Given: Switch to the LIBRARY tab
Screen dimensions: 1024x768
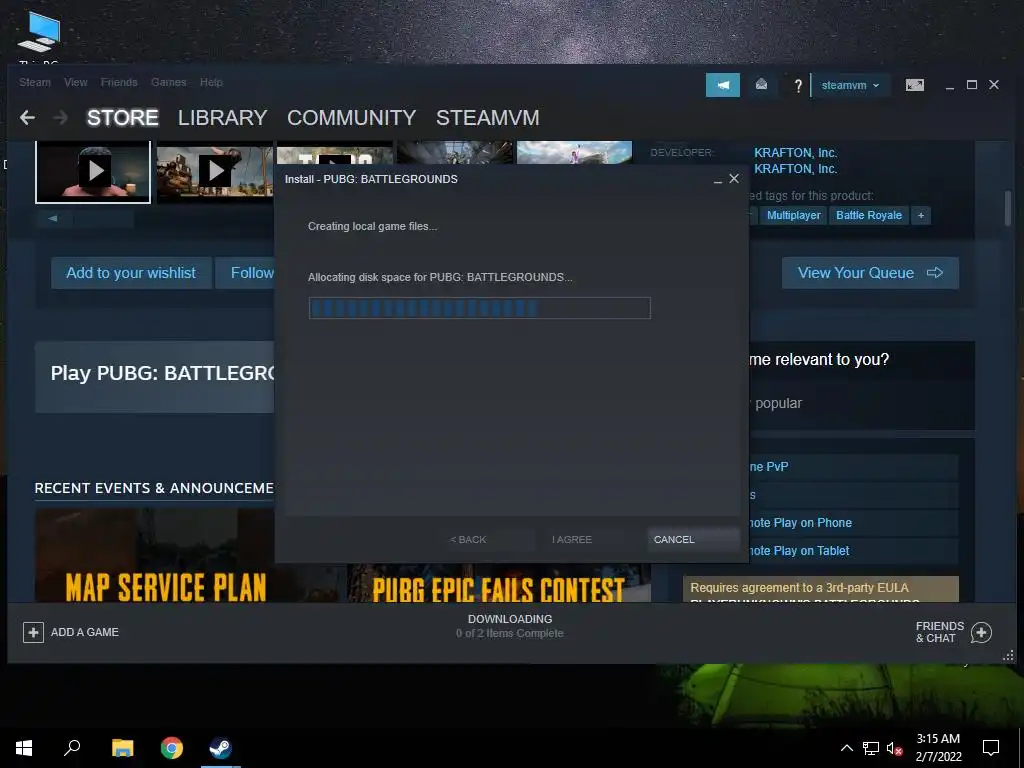Looking at the screenshot, I should (222, 118).
